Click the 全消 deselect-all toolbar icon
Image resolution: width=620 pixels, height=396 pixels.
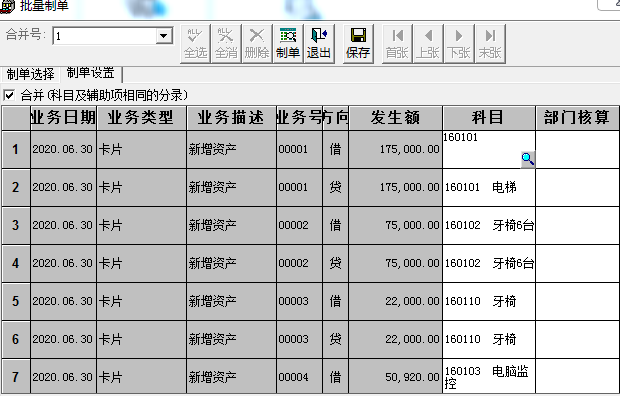pyautogui.click(x=226, y=44)
